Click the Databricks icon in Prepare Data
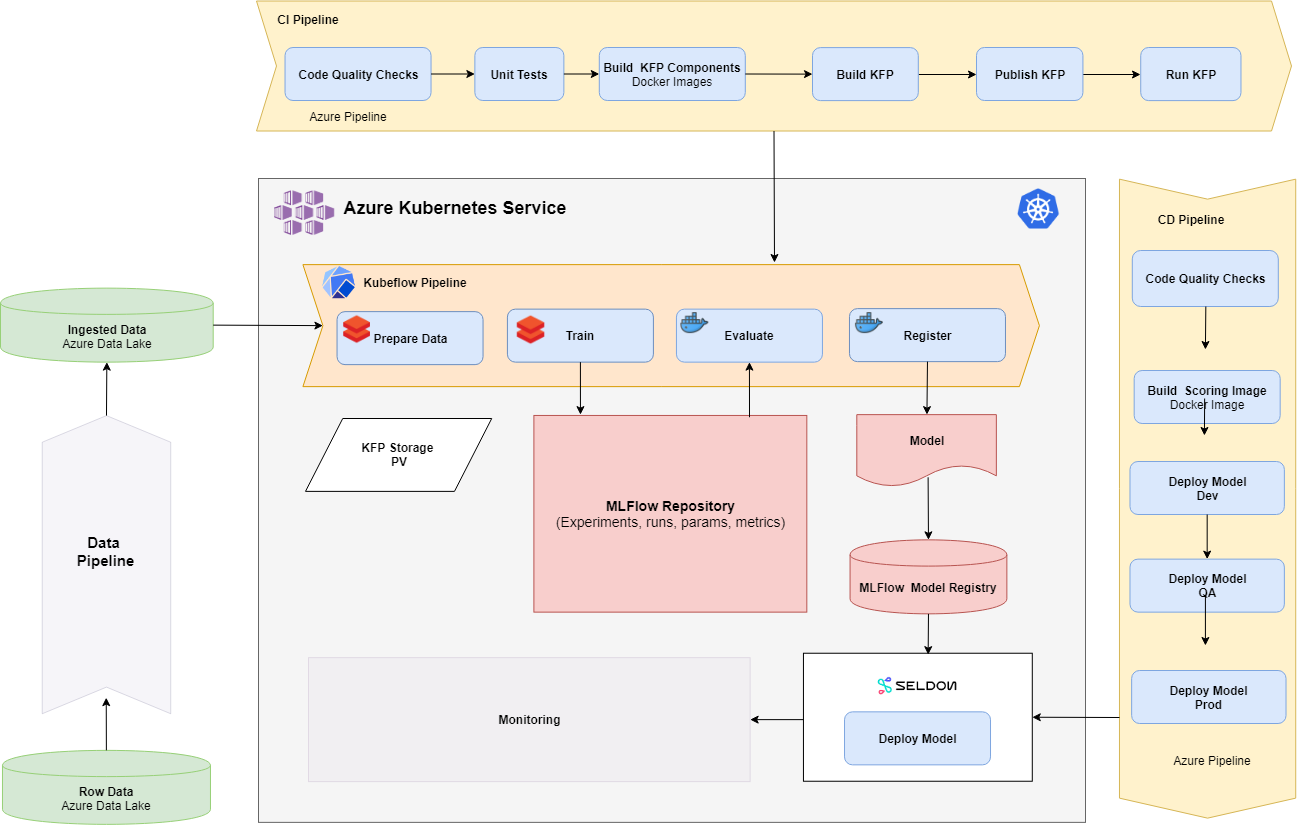The image size is (1297, 825). point(356,329)
